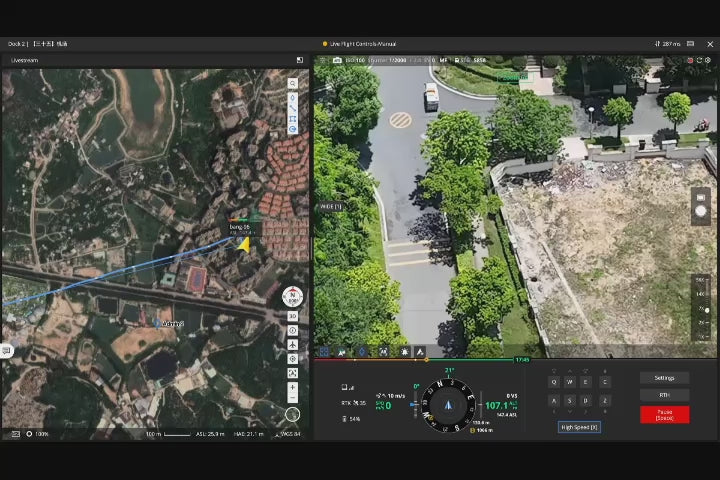Select the line drawing tool on map
This screenshot has width=720, height=480.
tap(293, 108)
